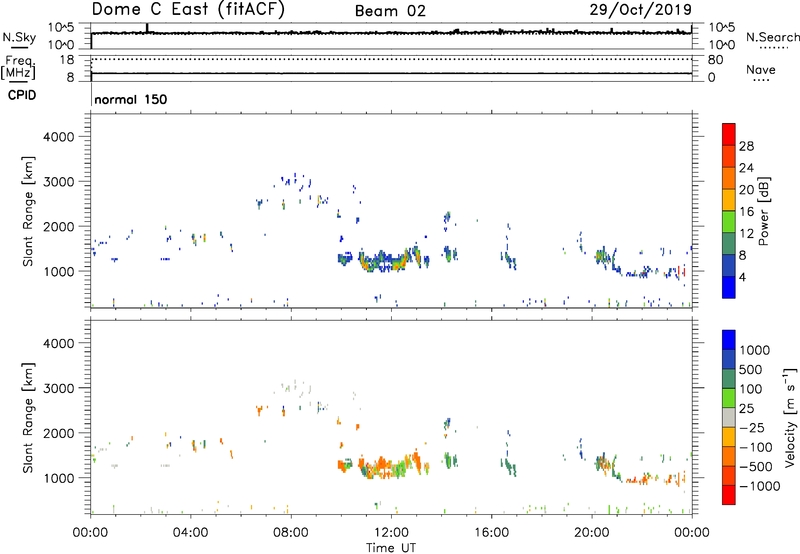Click the "N.Search" legend label
This screenshot has width=800, height=554.
tap(772, 37)
